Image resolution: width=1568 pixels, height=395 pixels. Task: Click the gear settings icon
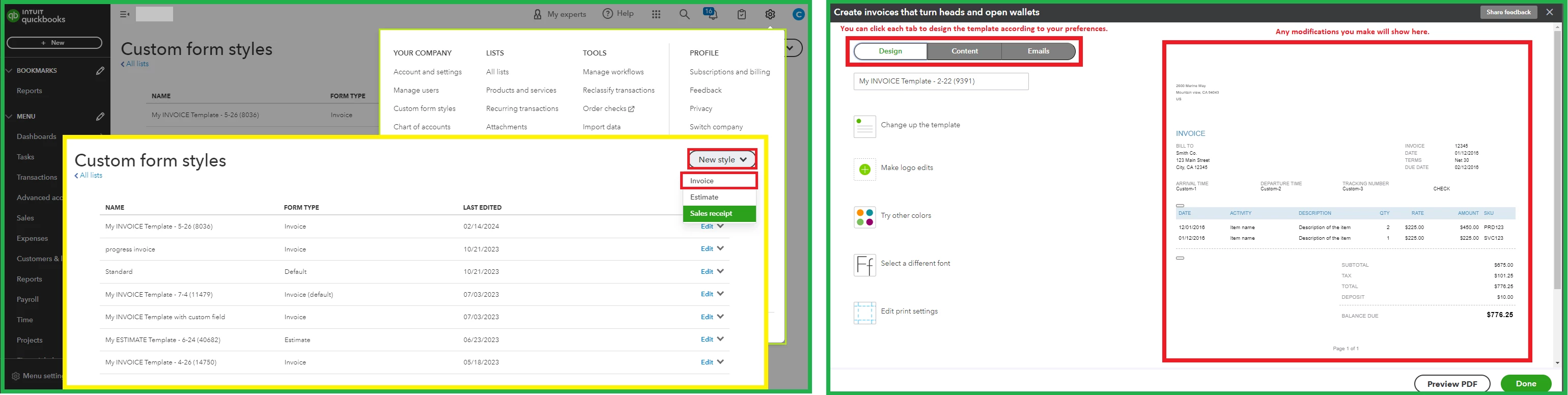(770, 15)
